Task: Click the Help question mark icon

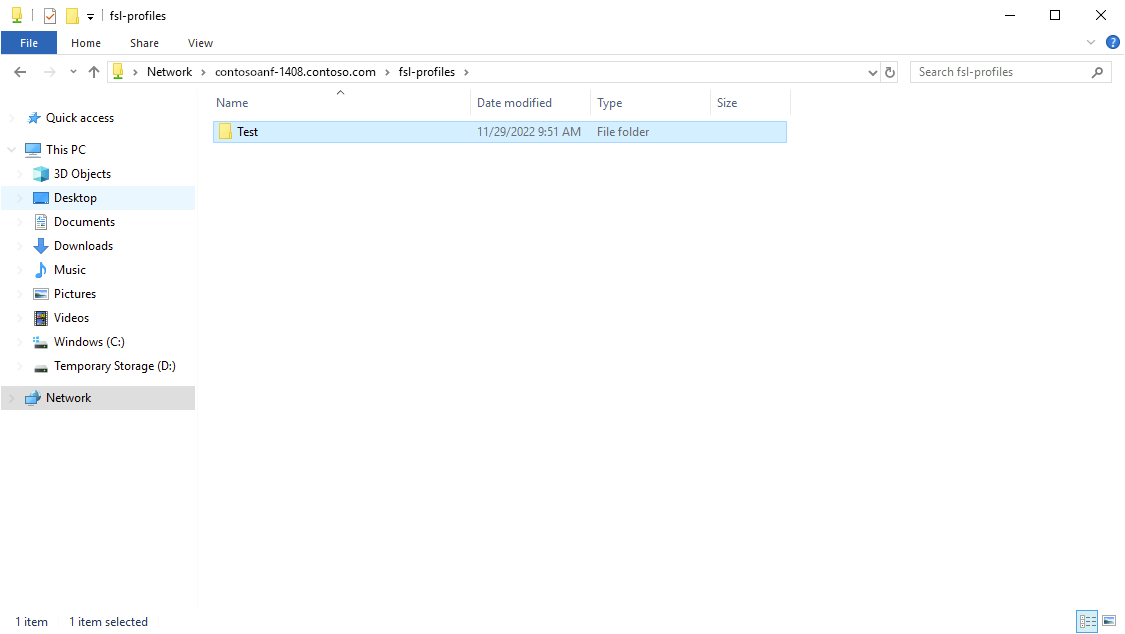Action: [x=1113, y=42]
